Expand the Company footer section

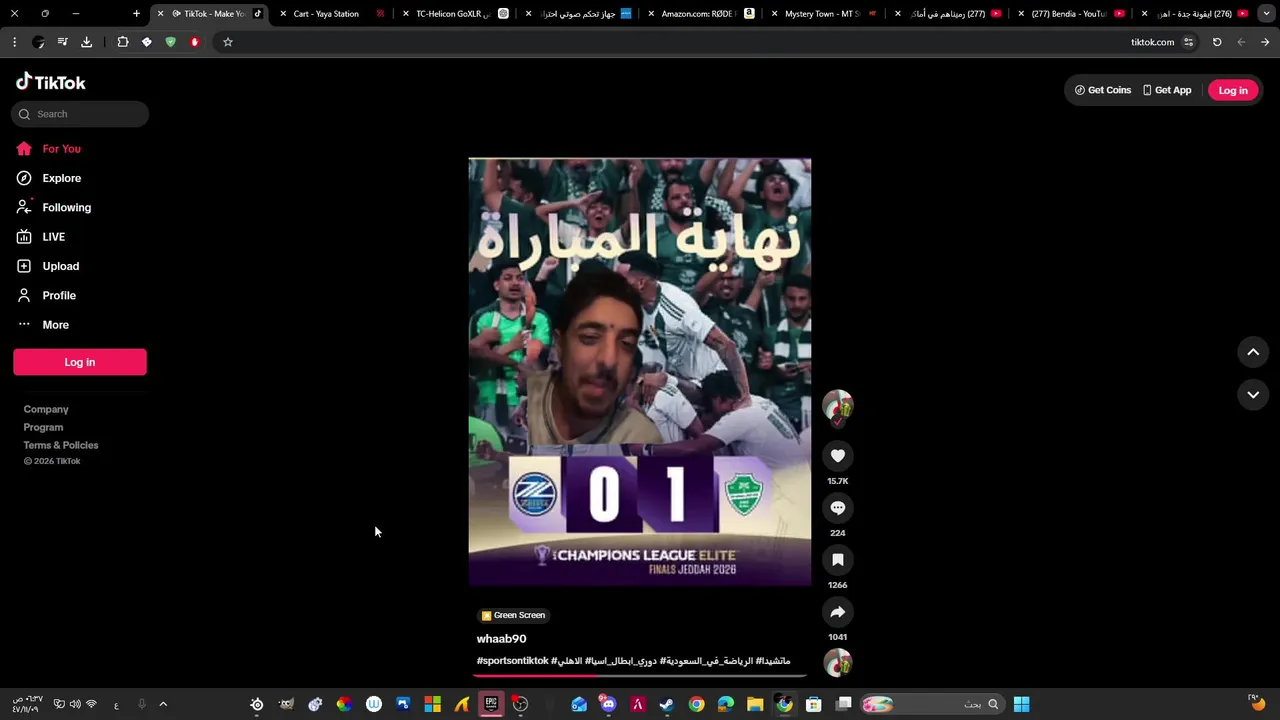(x=46, y=409)
